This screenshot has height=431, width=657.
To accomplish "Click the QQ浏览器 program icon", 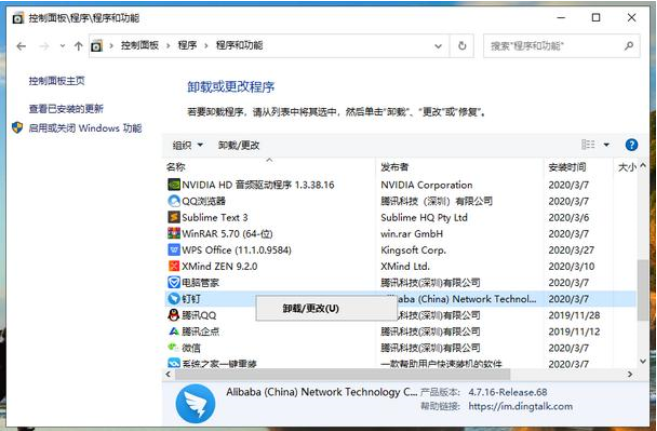I will pos(173,201).
